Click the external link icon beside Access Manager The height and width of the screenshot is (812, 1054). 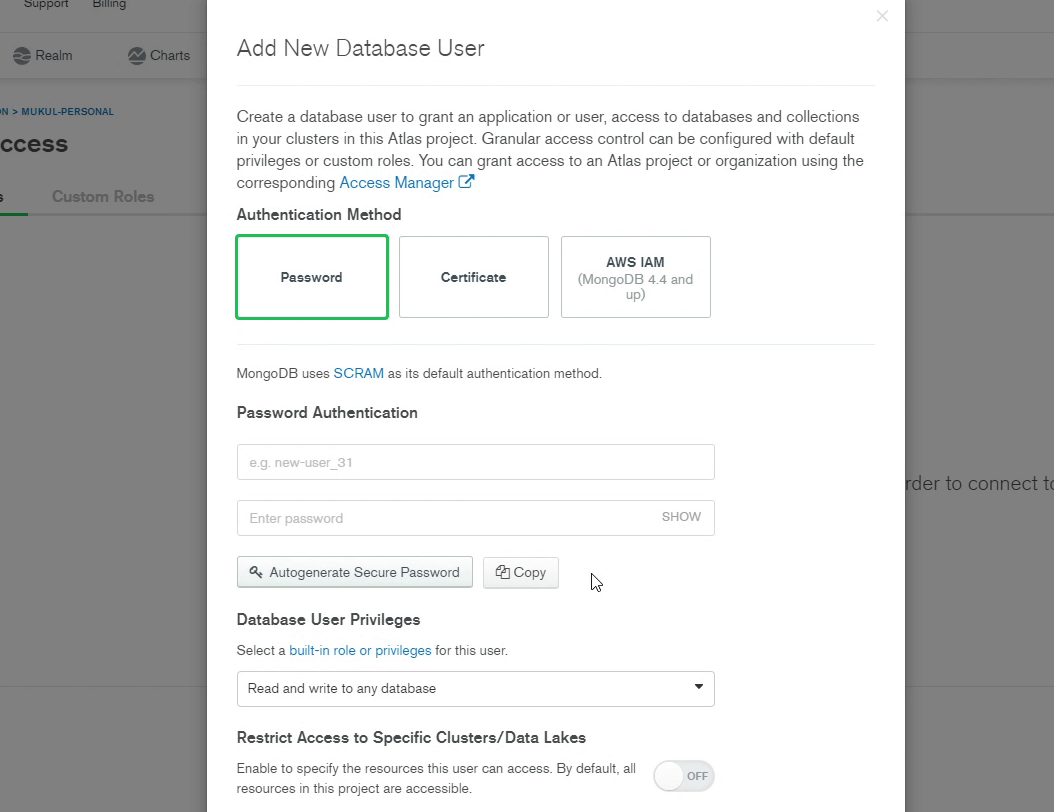pos(466,182)
